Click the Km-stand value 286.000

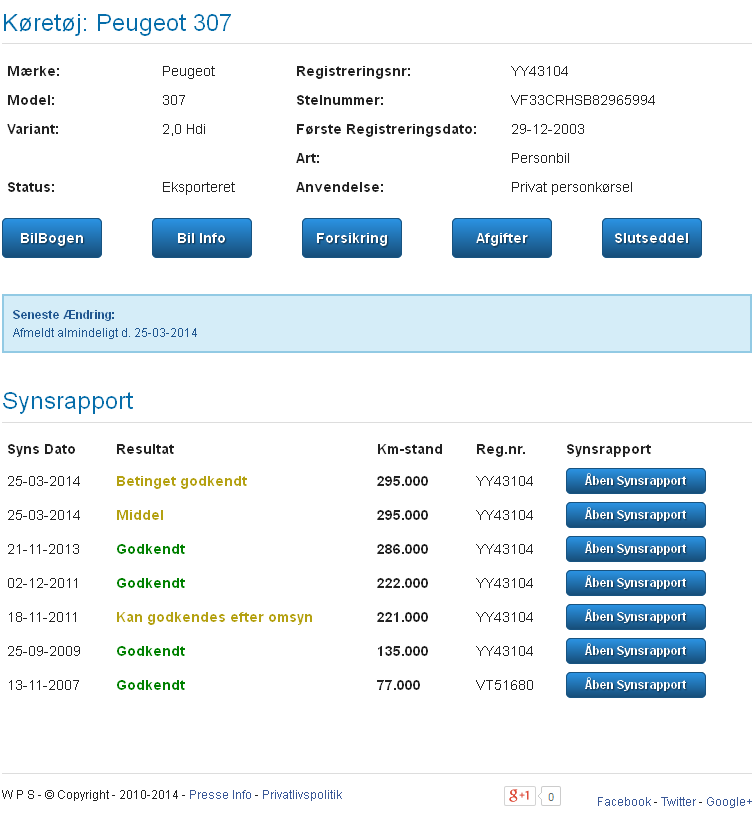coord(402,549)
